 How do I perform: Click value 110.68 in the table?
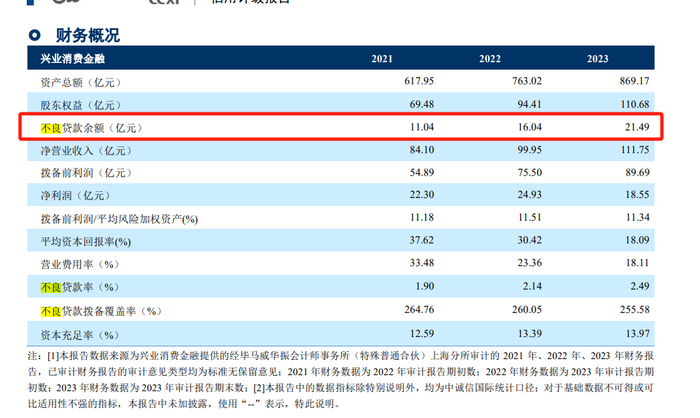pos(634,104)
